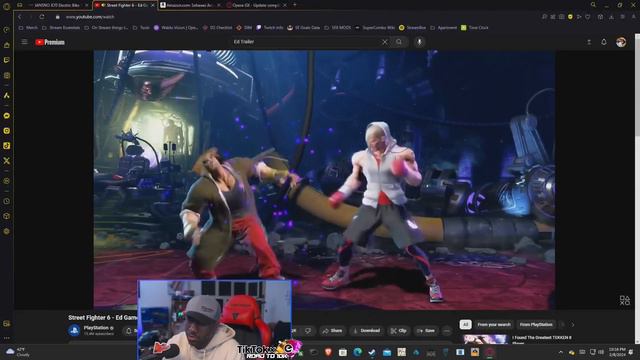Open history clock icon in Opera sidebar
640x360 pixels.
(x=7, y=201)
